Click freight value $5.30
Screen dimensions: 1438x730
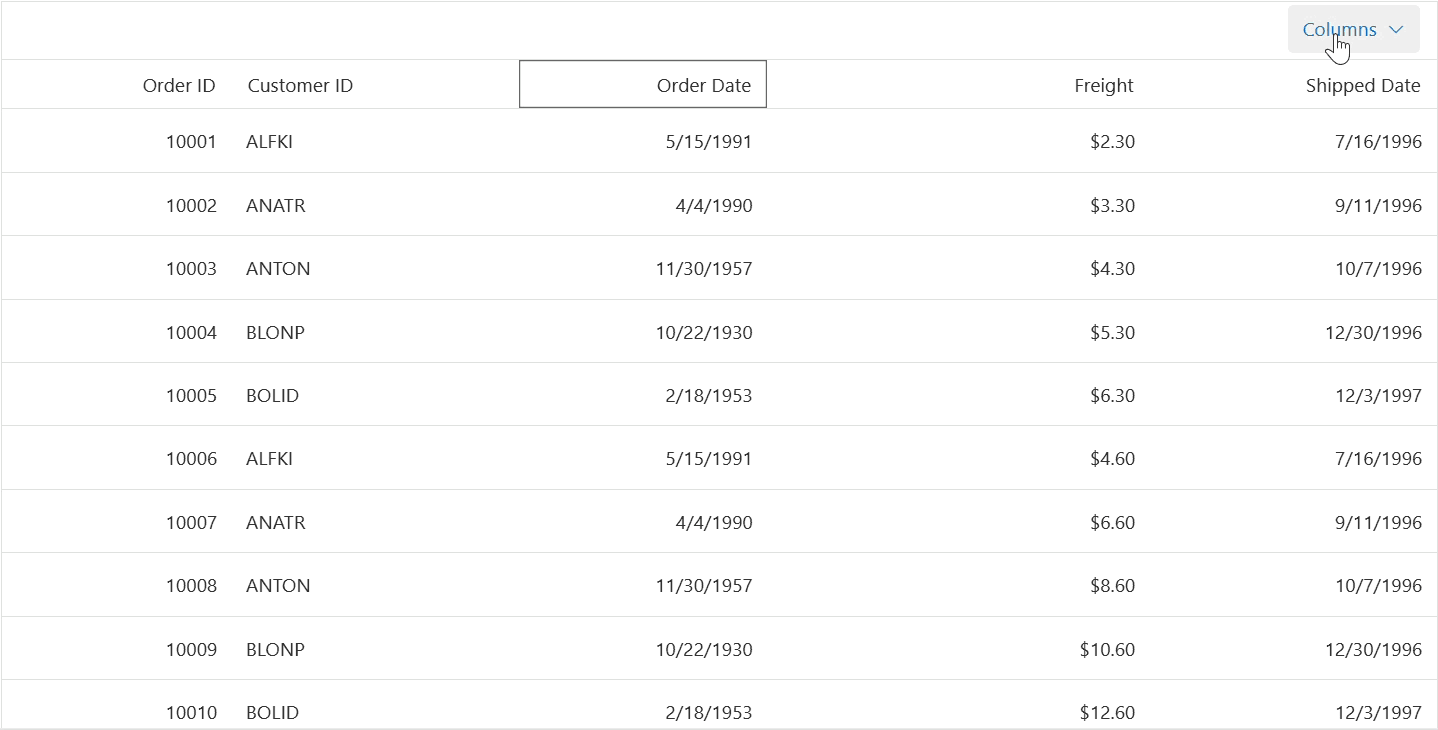[x=1112, y=333]
